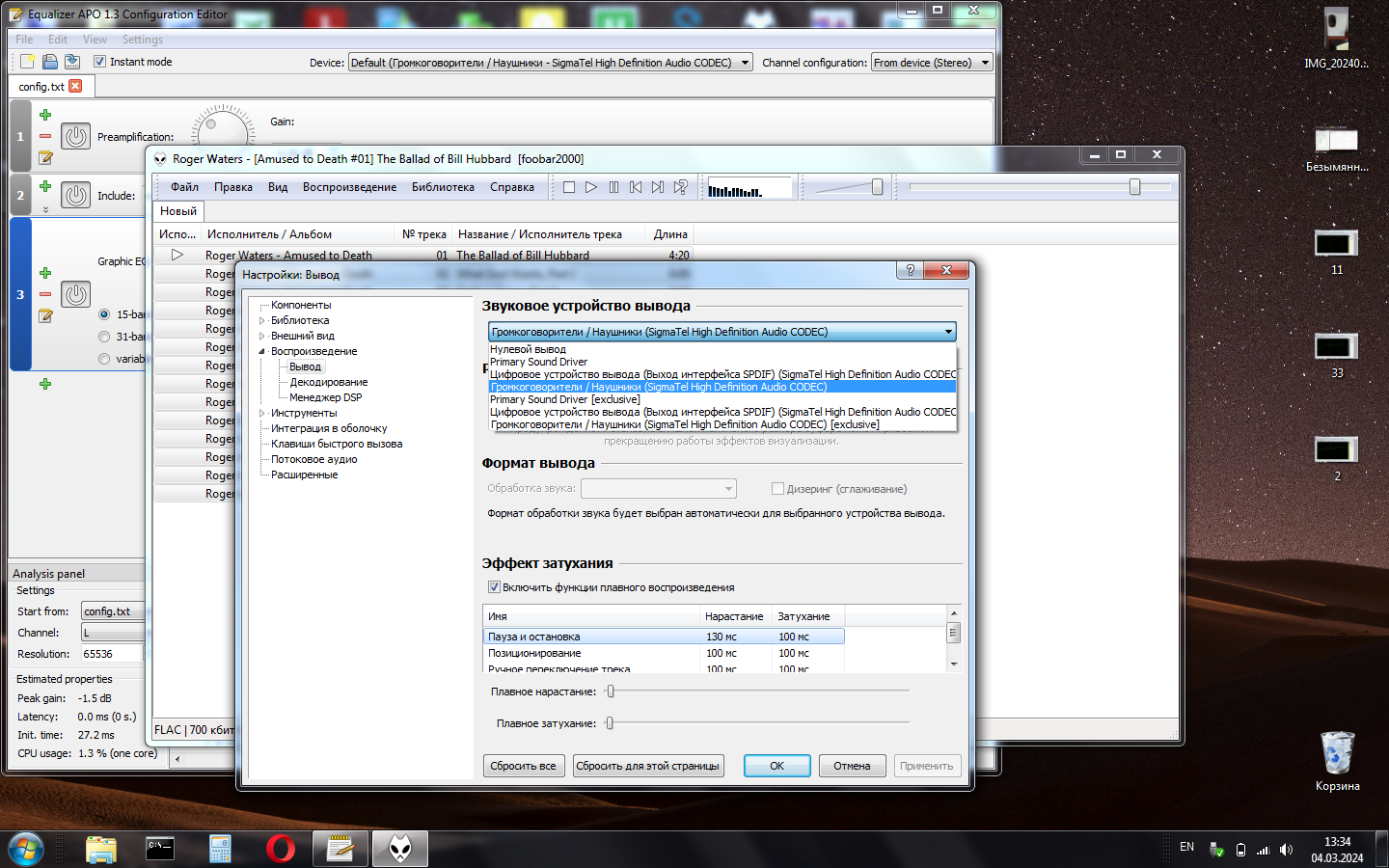Open Opera browser from the taskbar
This screenshot has height=868, width=1389.
pyautogui.click(x=281, y=849)
